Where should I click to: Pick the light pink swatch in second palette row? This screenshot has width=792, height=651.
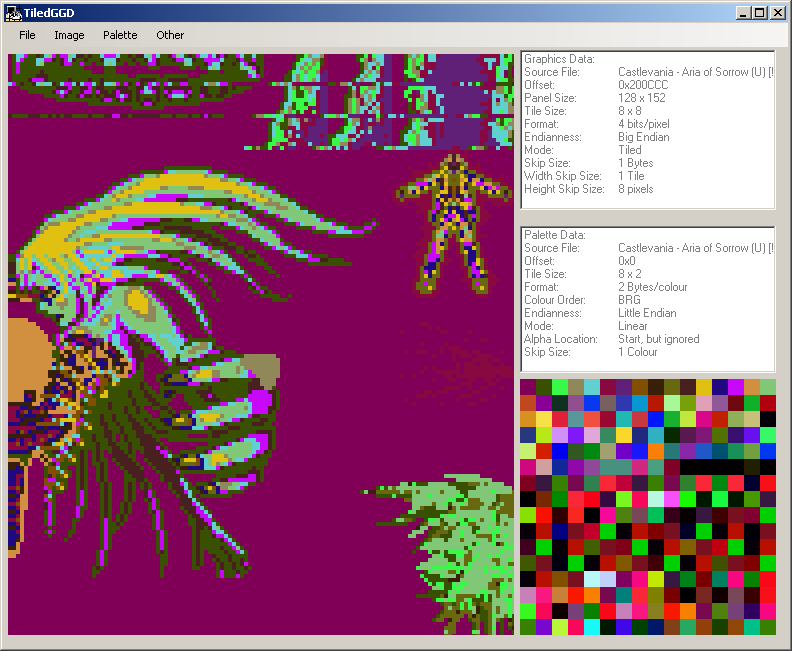click(x=704, y=403)
